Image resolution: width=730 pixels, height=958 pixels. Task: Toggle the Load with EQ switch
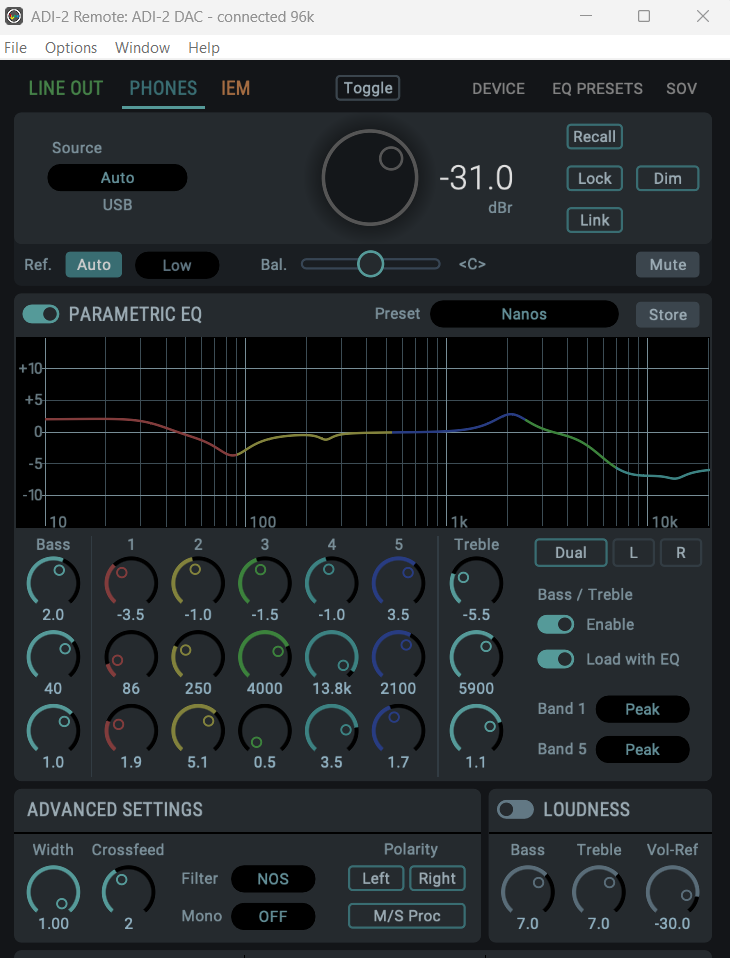pyautogui.click(x=555, y=659)
